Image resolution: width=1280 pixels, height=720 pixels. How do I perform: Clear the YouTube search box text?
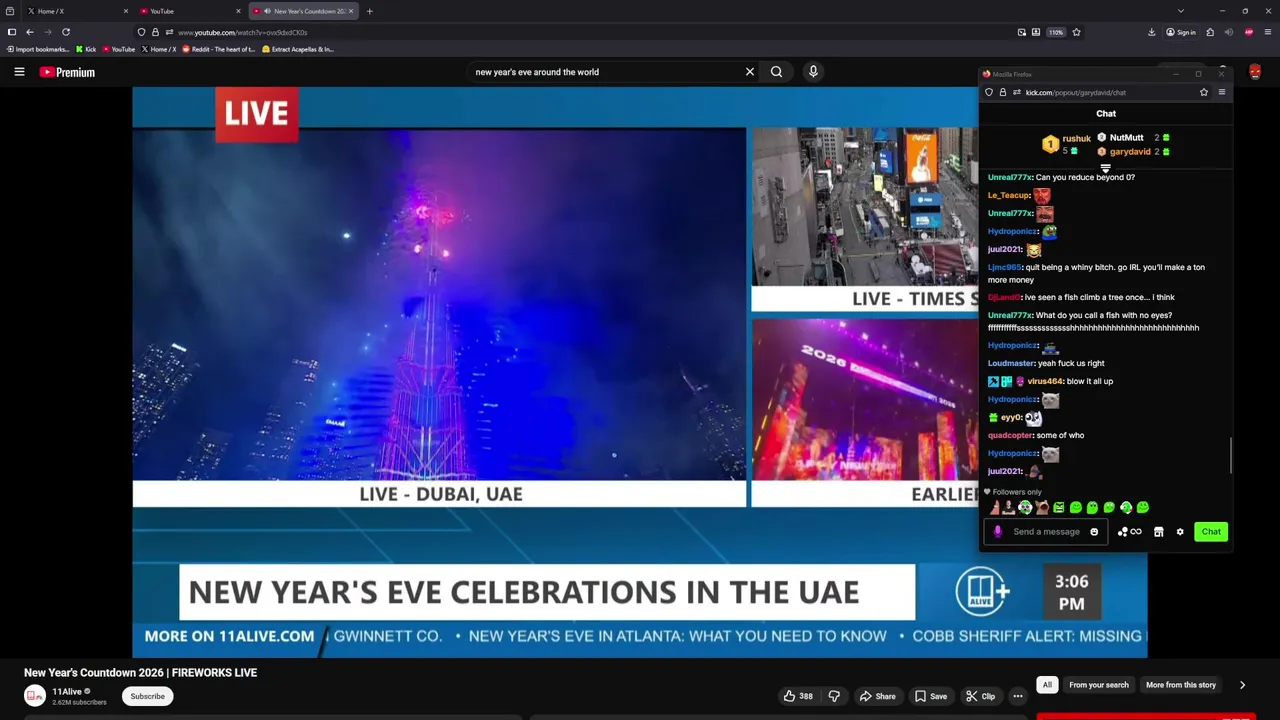[x=749, y=72]
